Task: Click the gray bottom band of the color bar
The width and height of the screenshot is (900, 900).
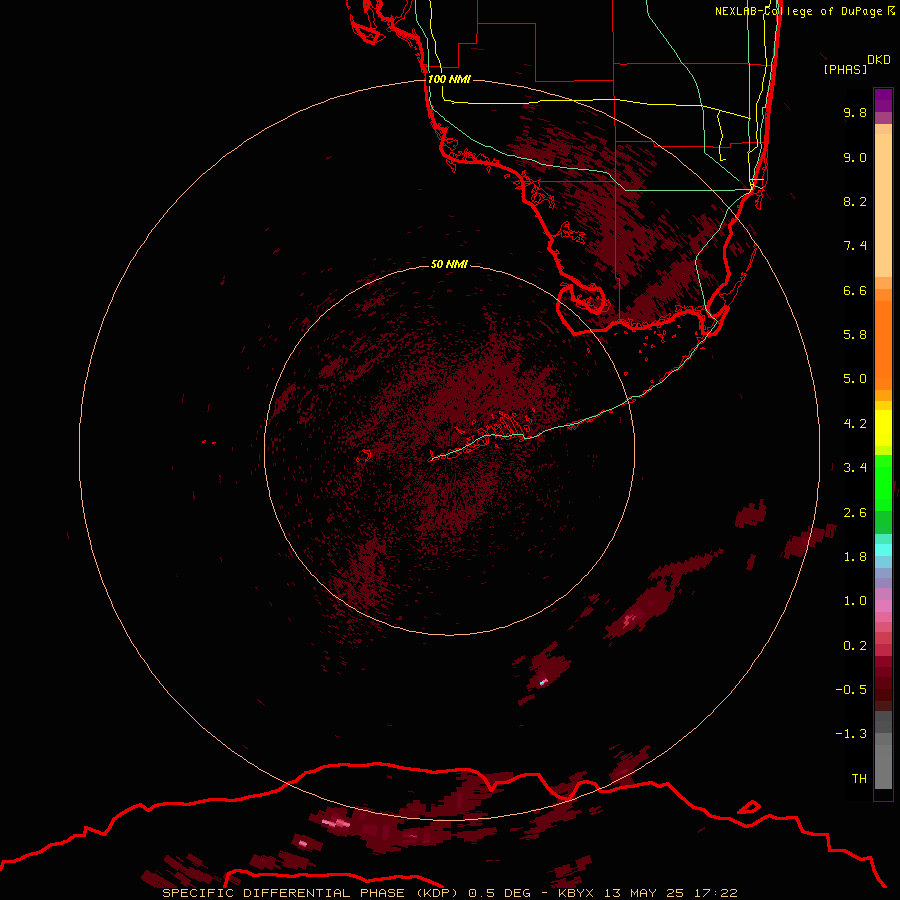Action: point(883,761)
